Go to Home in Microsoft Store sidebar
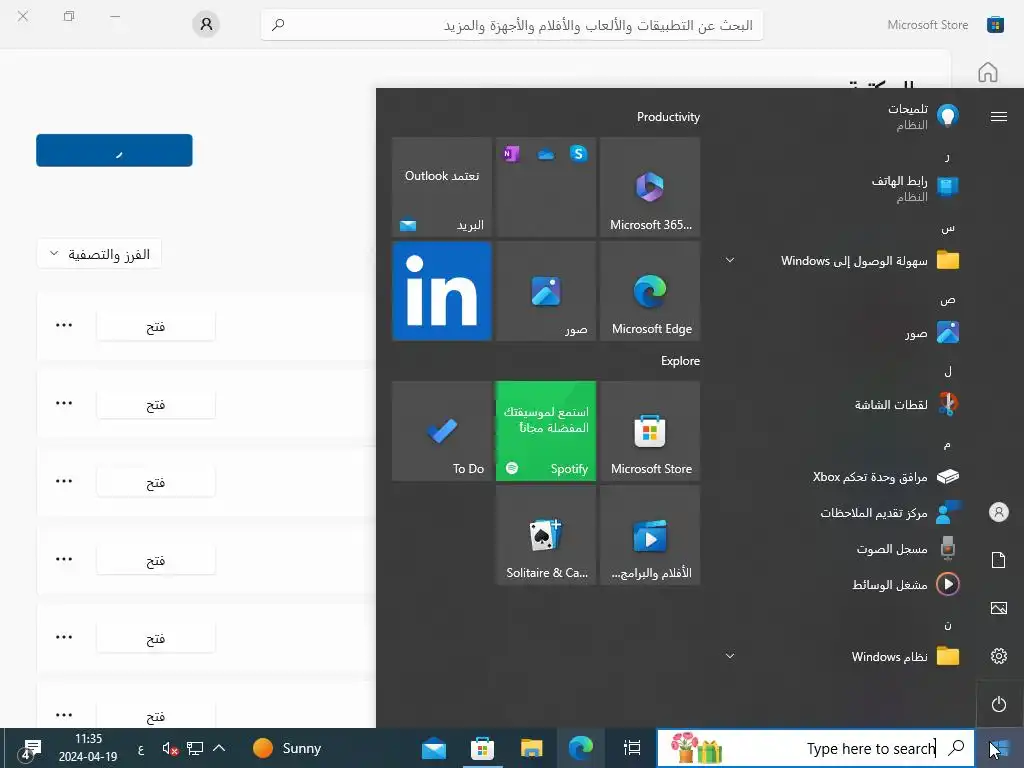The width and height of the screenshot is (1024, 768). tap(987, 72)
